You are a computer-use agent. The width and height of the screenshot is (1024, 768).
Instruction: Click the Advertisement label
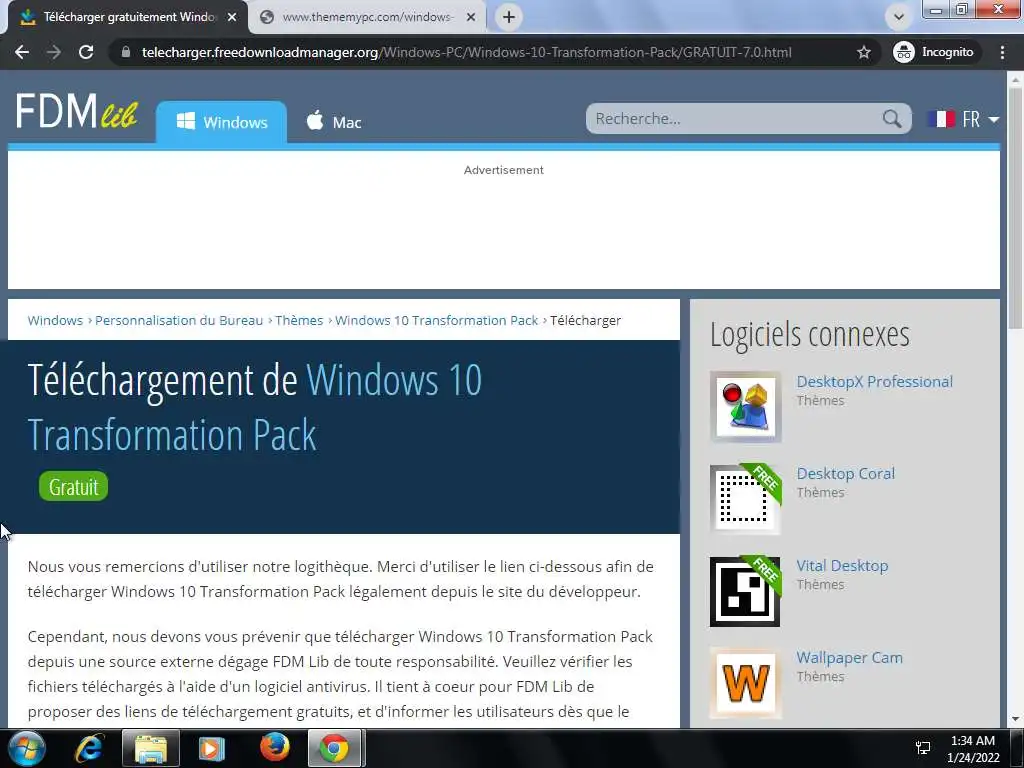tap(504, 170)
